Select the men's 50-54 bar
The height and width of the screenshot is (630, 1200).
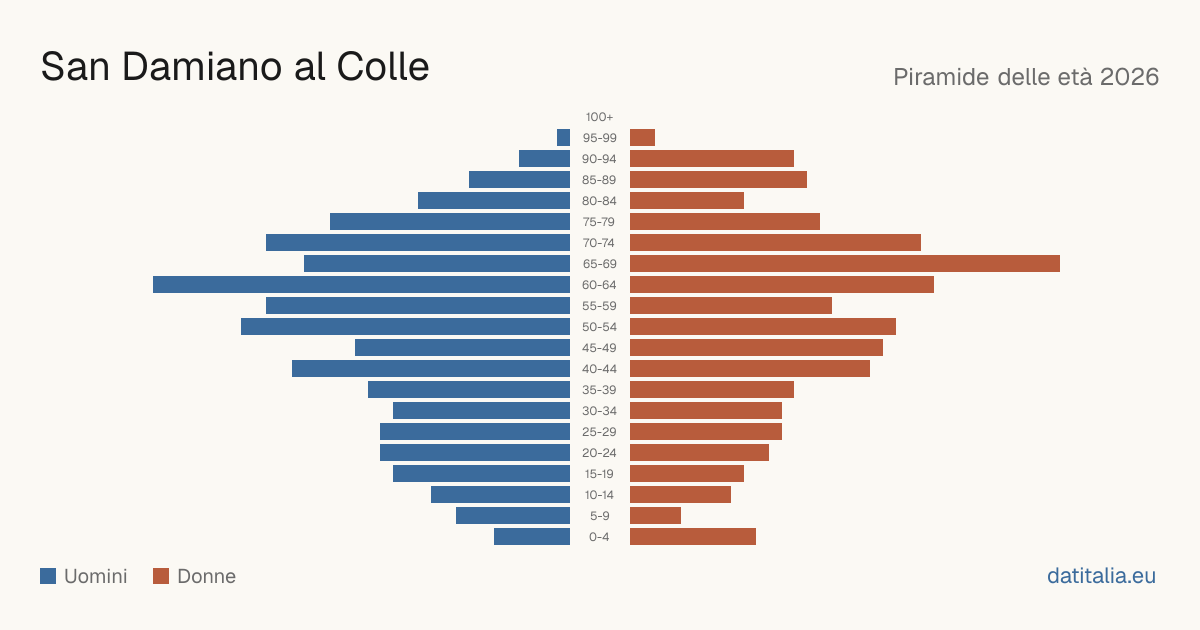[405, 327]
